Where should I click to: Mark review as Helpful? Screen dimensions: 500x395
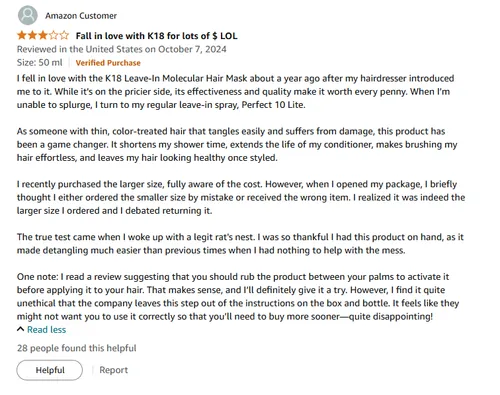50,370
